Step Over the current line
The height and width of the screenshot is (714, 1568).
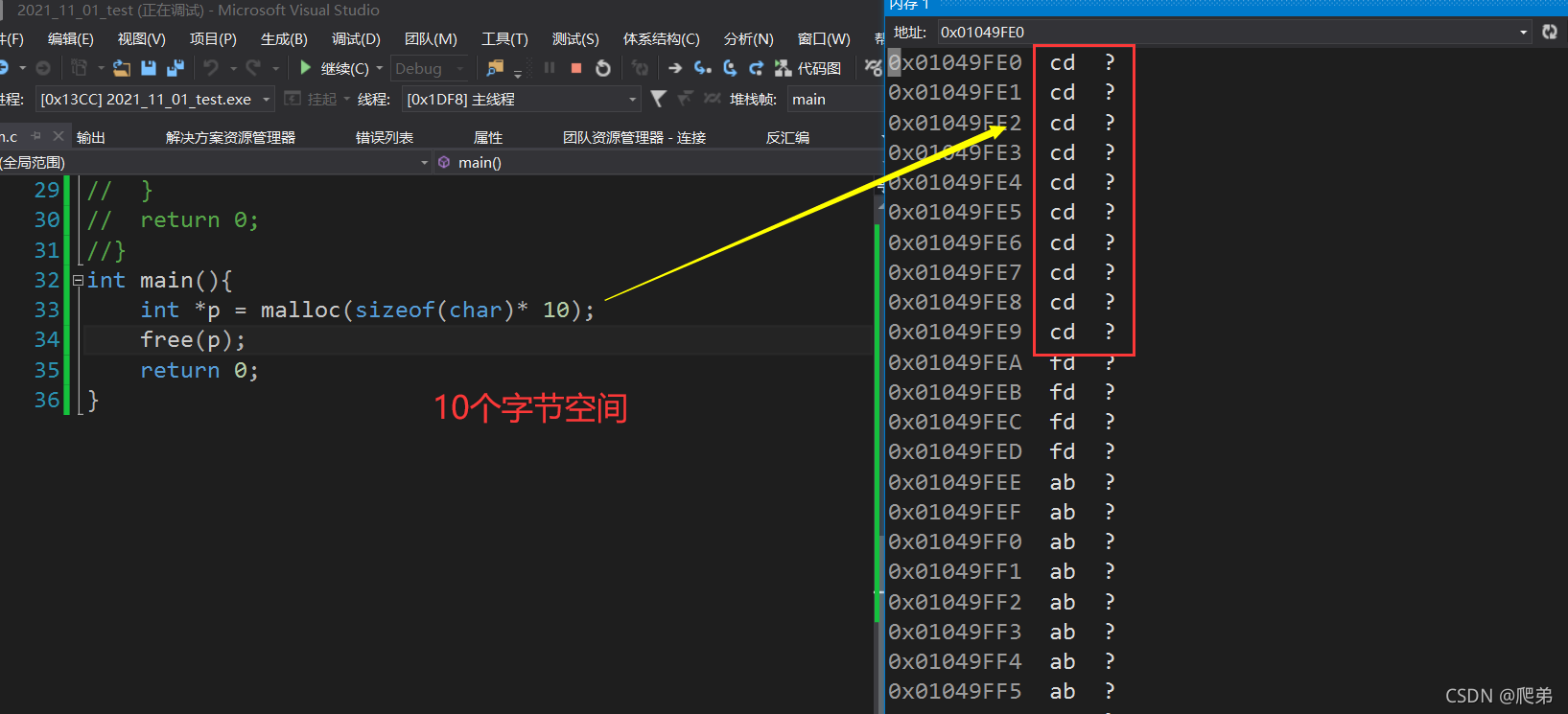click(x=730, y=68)
